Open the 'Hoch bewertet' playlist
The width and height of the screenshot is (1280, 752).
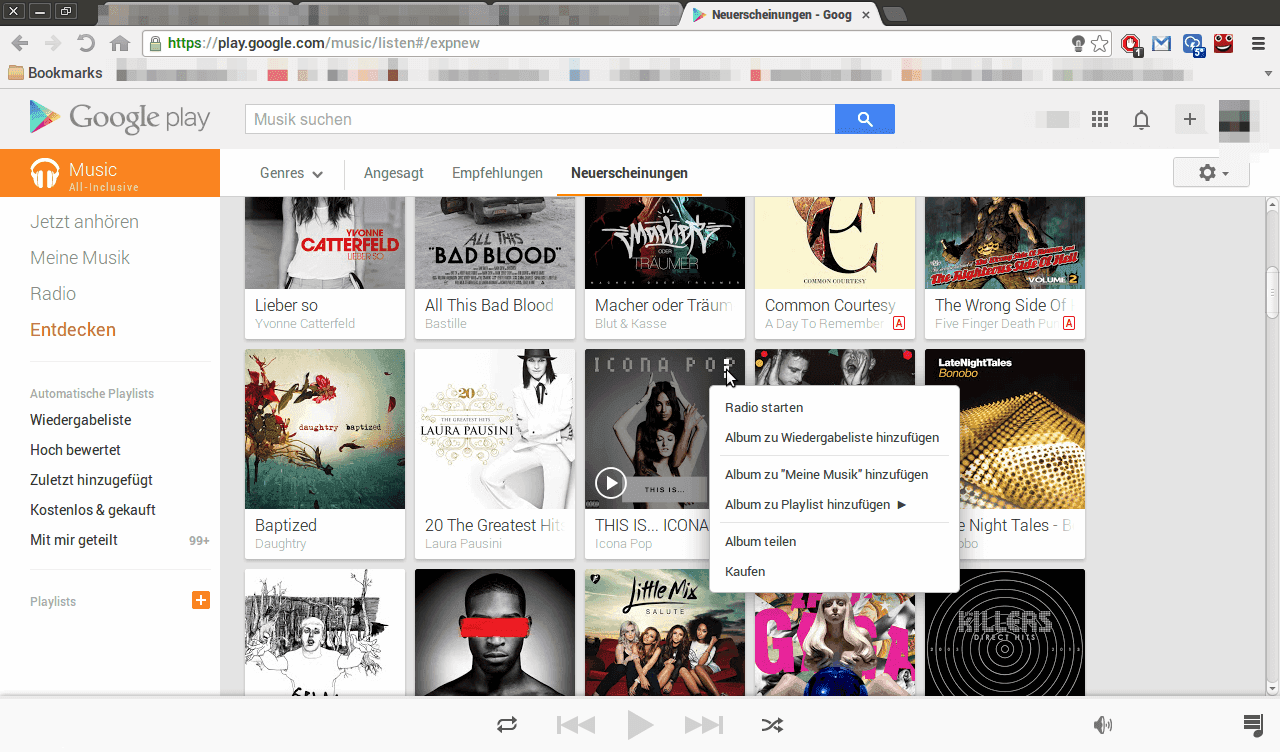(x=75, y=450)
